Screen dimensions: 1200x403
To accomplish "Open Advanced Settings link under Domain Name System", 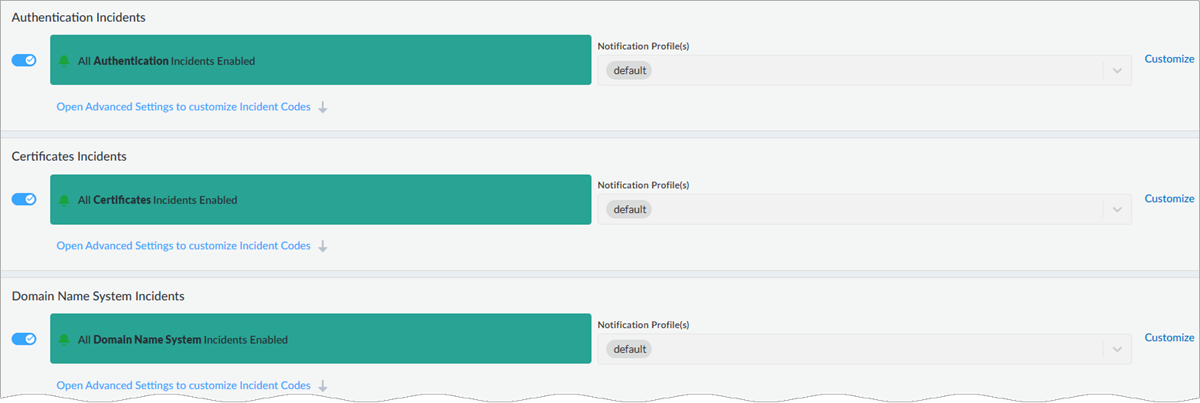I will 183,385.
